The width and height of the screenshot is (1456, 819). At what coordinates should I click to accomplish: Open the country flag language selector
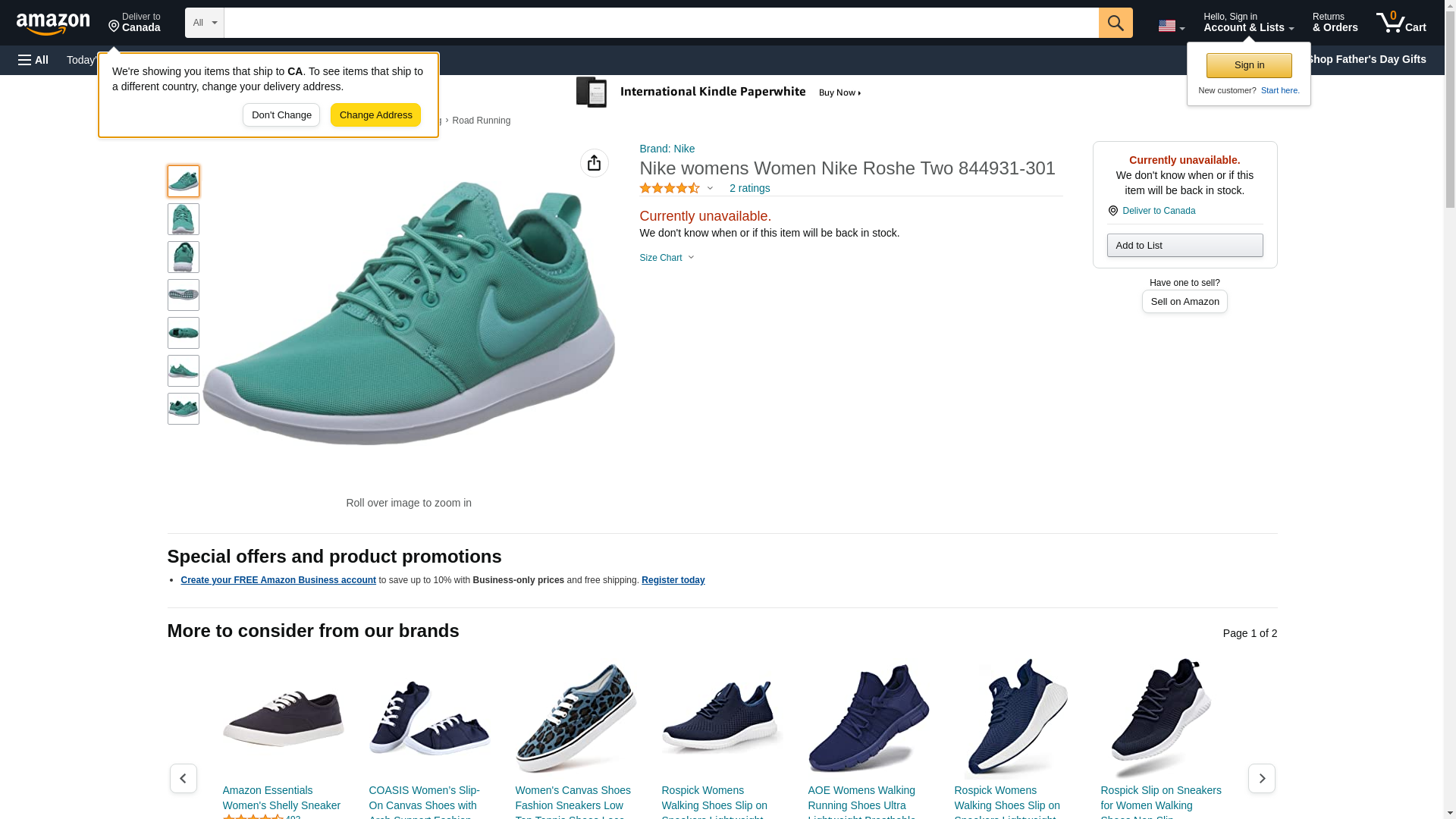coord(1171,26)
